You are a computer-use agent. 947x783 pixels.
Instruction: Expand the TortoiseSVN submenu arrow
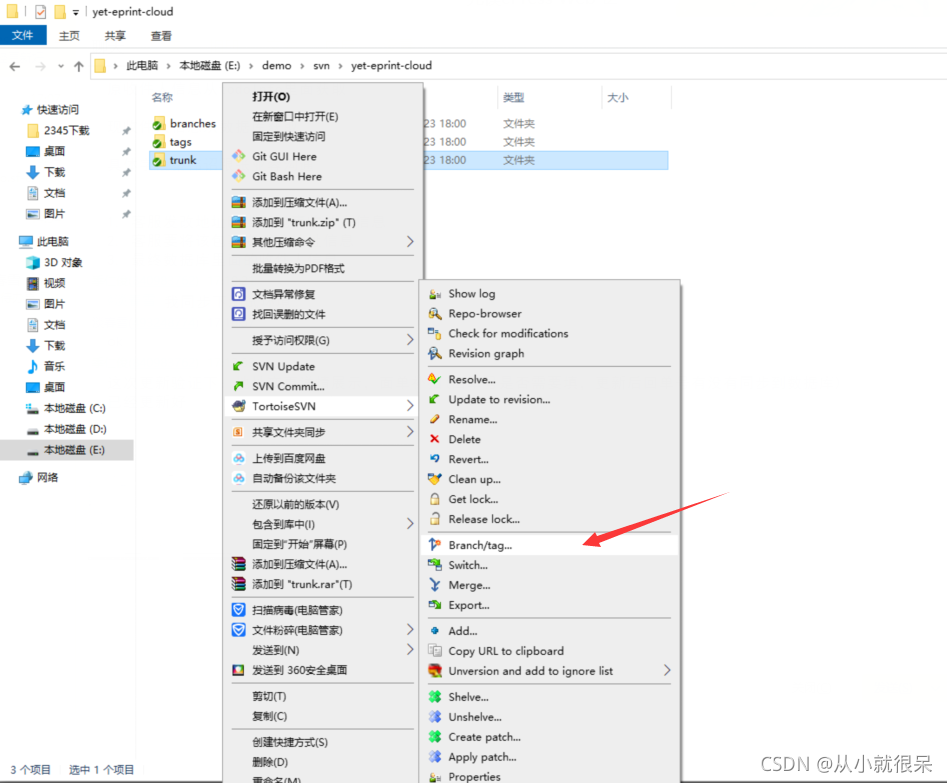tap(410, 406)
